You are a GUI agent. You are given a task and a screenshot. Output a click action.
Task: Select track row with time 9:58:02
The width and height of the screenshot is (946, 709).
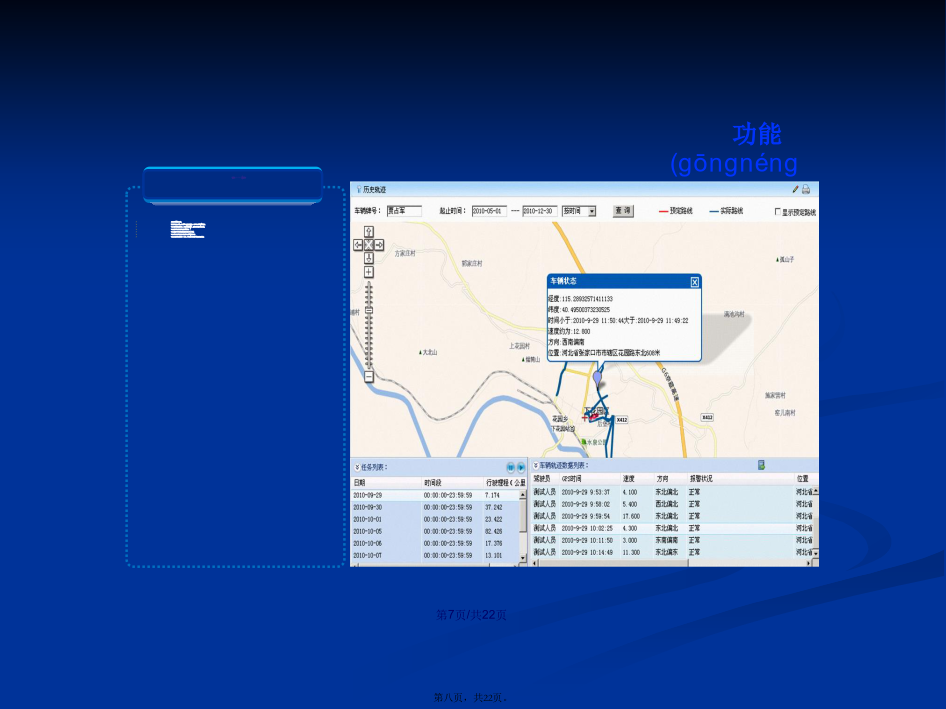(671, 504)
